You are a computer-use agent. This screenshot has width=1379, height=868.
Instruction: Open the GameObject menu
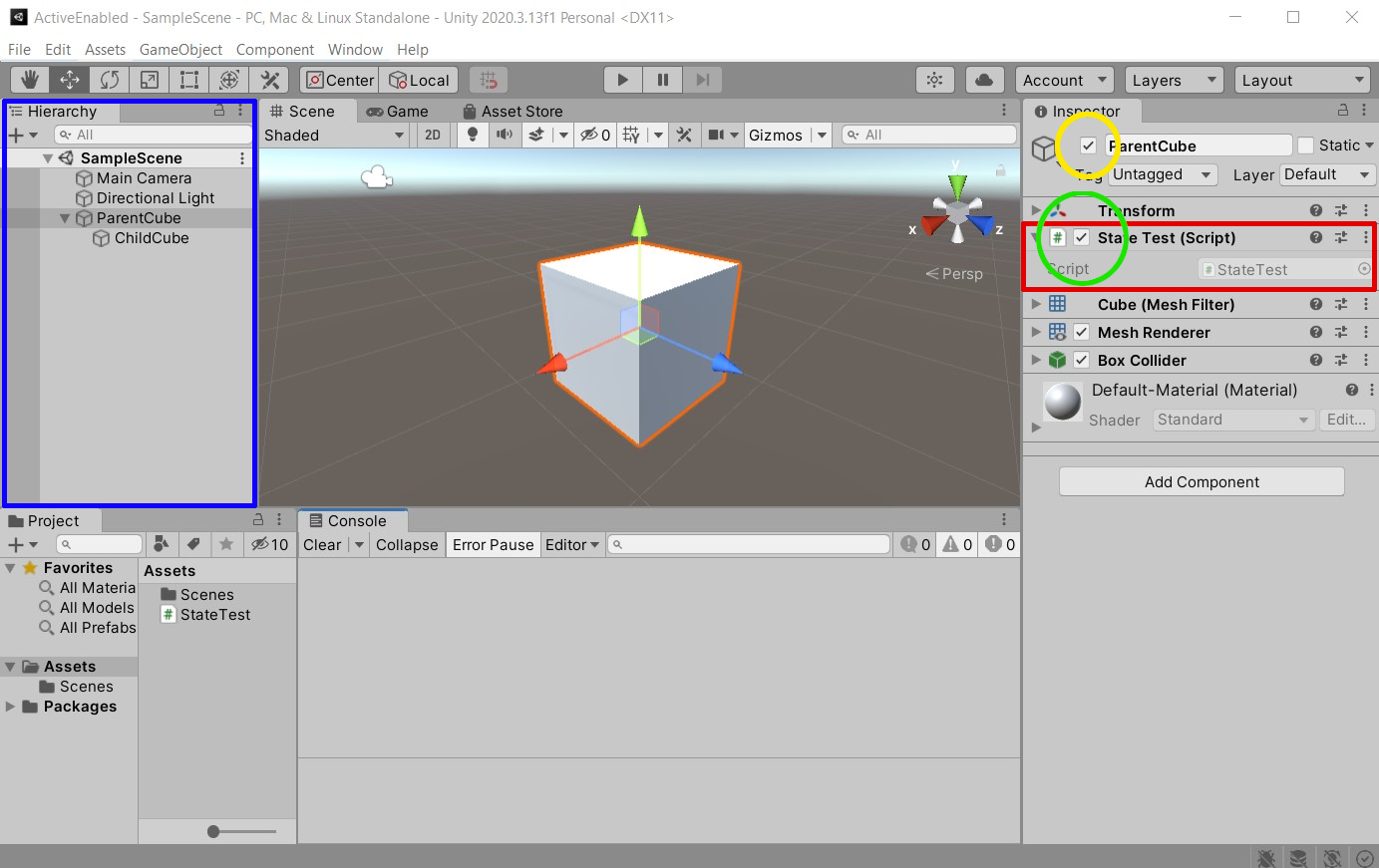pos(180,49)
